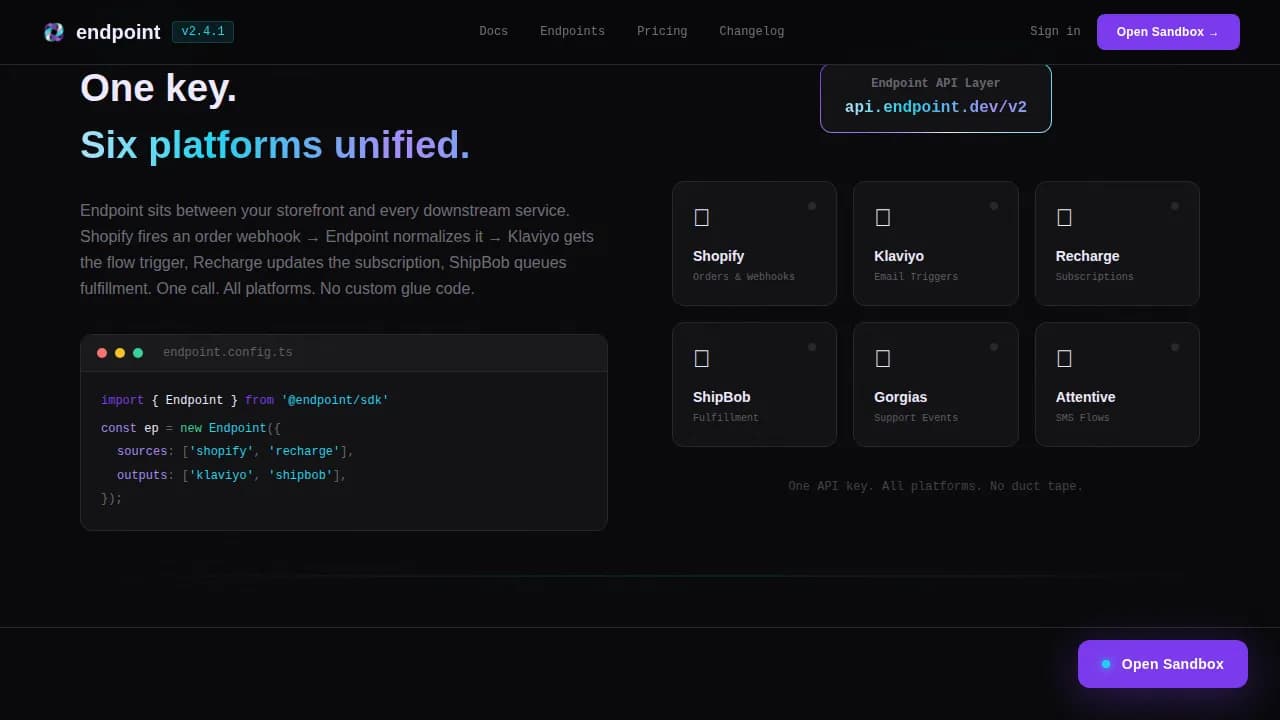Click the ShipBob card status dot
This screenshot has height=720, width=1280.
[x=812, y=347]
